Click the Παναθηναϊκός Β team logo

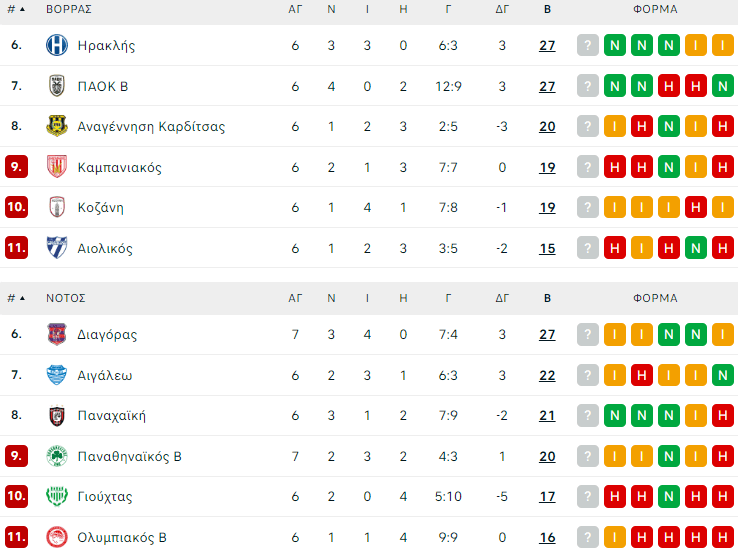click(57, 456)
